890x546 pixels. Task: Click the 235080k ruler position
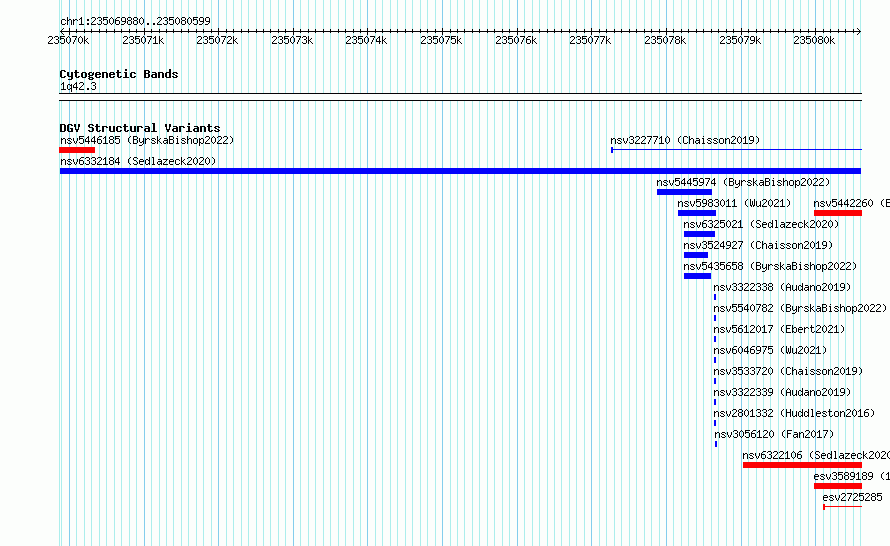[814, 40]
